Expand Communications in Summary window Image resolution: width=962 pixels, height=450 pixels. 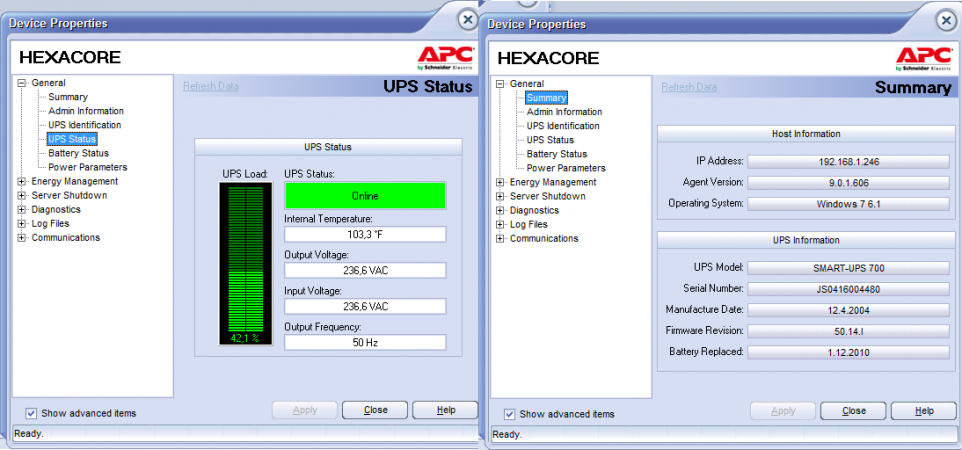click(500, 239)
